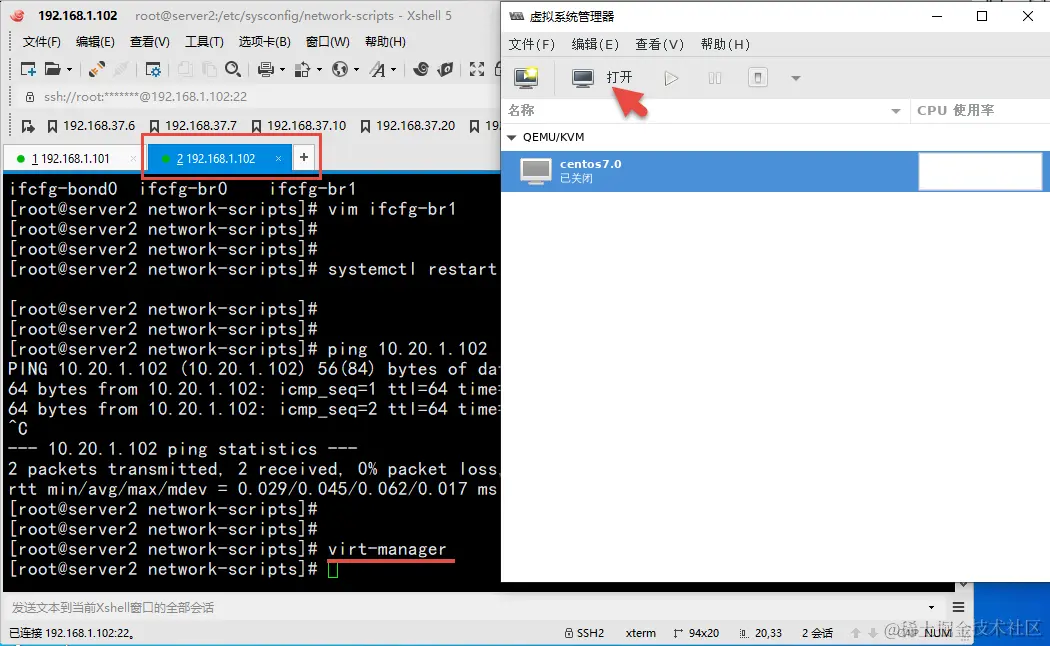Click the Xagent icon next to the spiral
The width and height of the screenshot is (1050, 646).
pyautogui.click(x=445, y=69)
